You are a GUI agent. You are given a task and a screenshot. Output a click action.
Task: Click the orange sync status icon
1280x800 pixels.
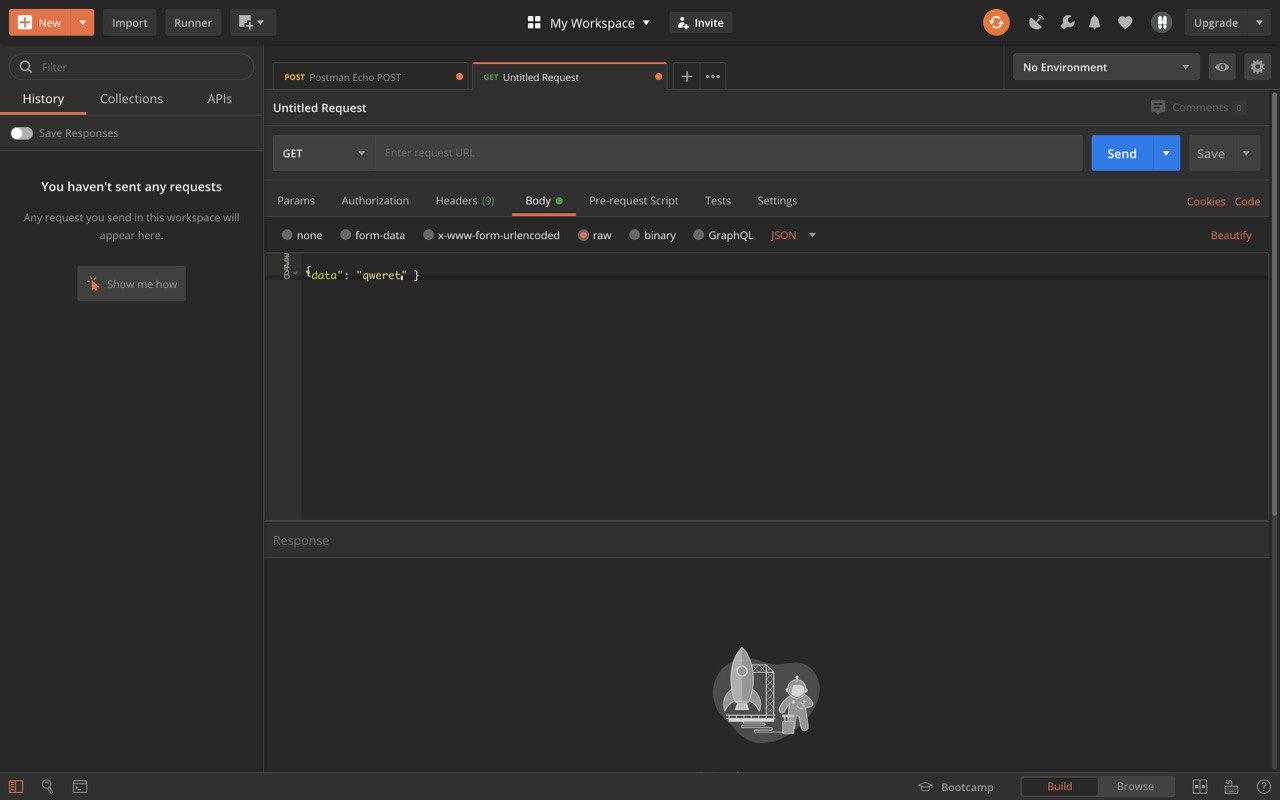[996, 22]
